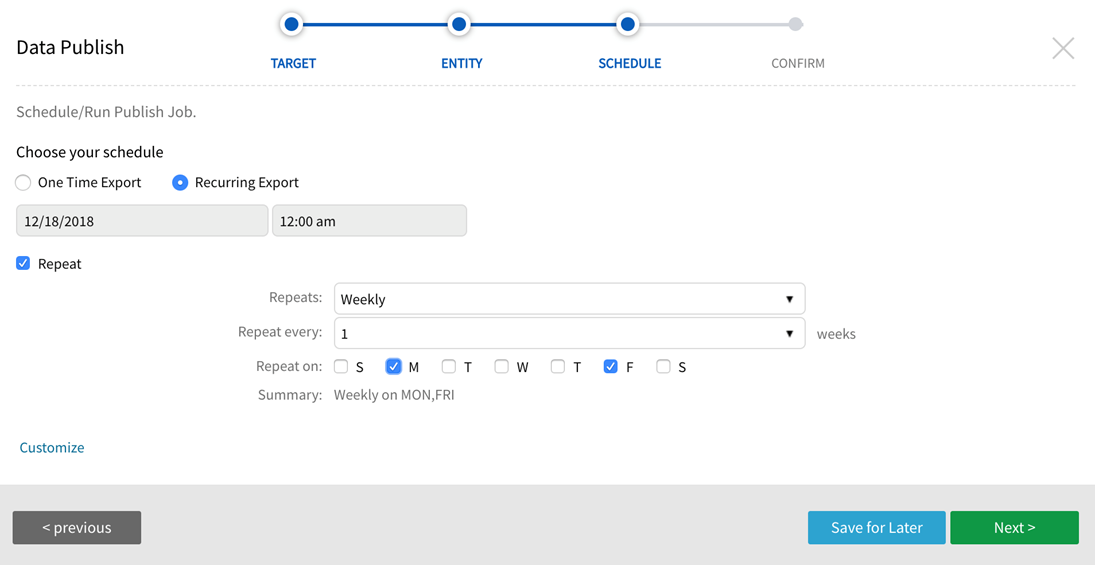
Task: Click the previous button
Action: coord(77,528)
